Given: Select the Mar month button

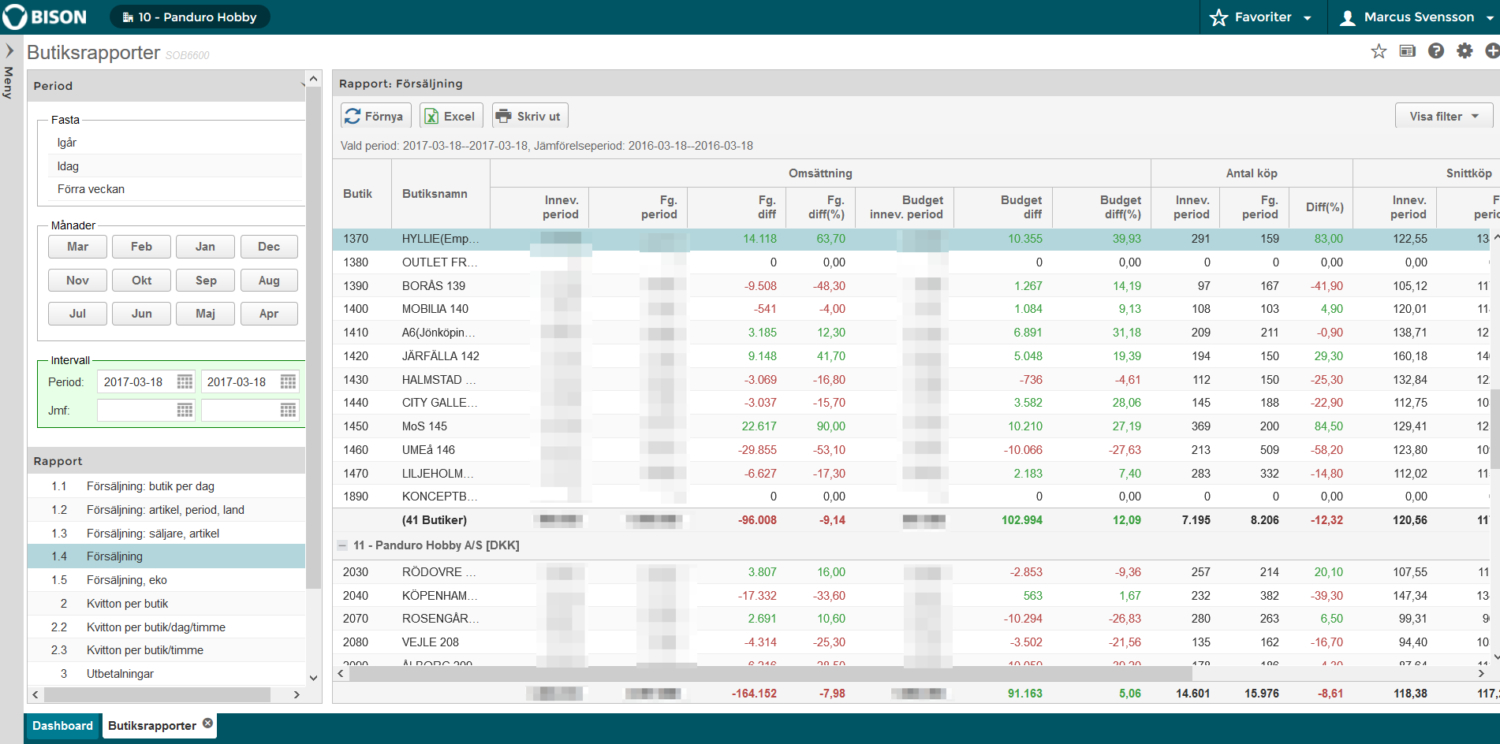Looking at the screenshot, I should [x=78, y=247].
